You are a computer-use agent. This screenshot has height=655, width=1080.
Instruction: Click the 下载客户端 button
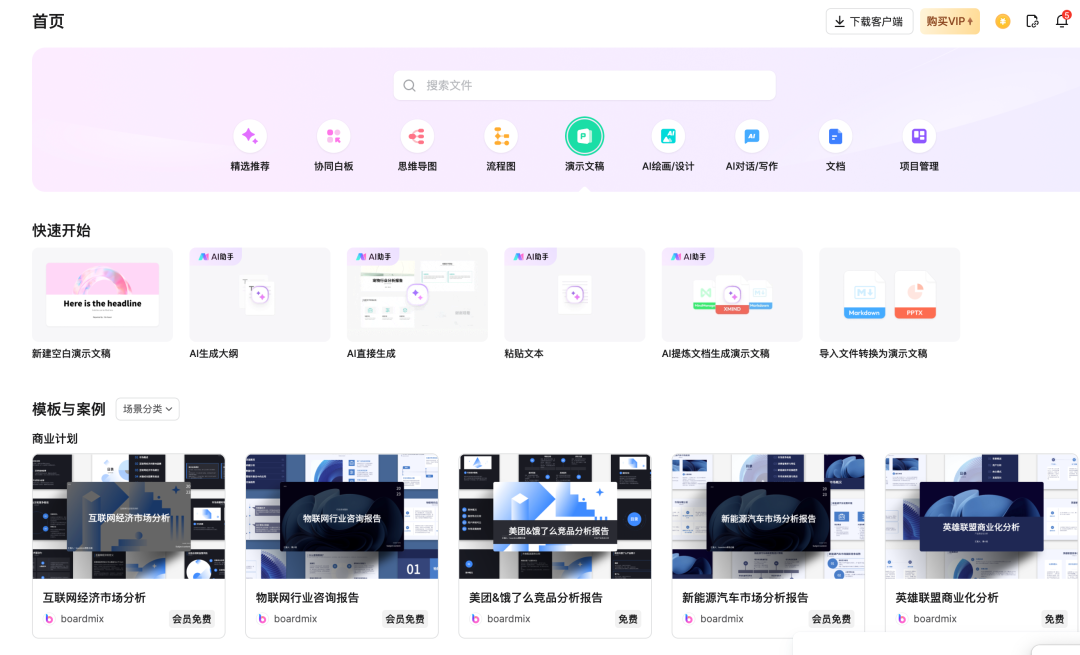point(869,20)
